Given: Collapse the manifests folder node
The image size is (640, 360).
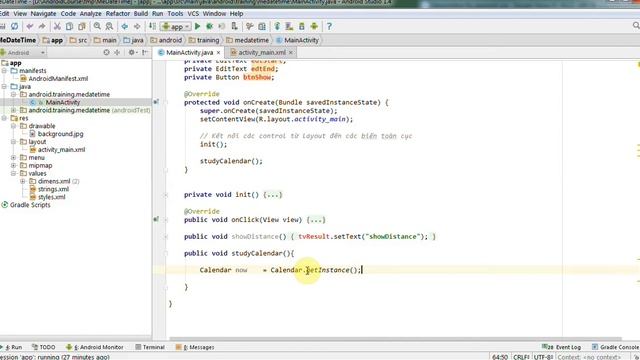Looking at the screenshot, I should (4, 71).
